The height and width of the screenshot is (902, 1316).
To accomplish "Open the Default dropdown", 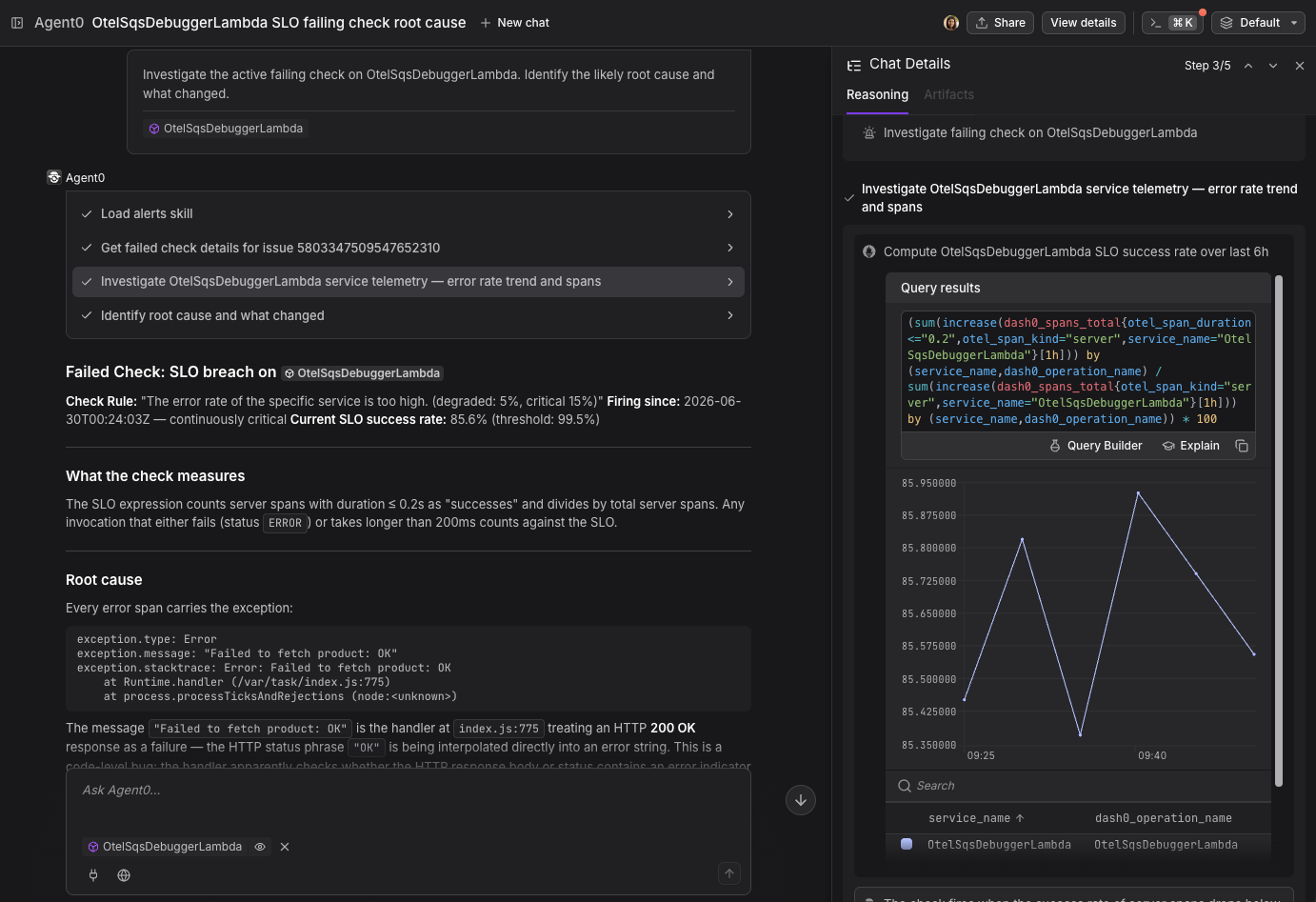I will coord(1258,23).
